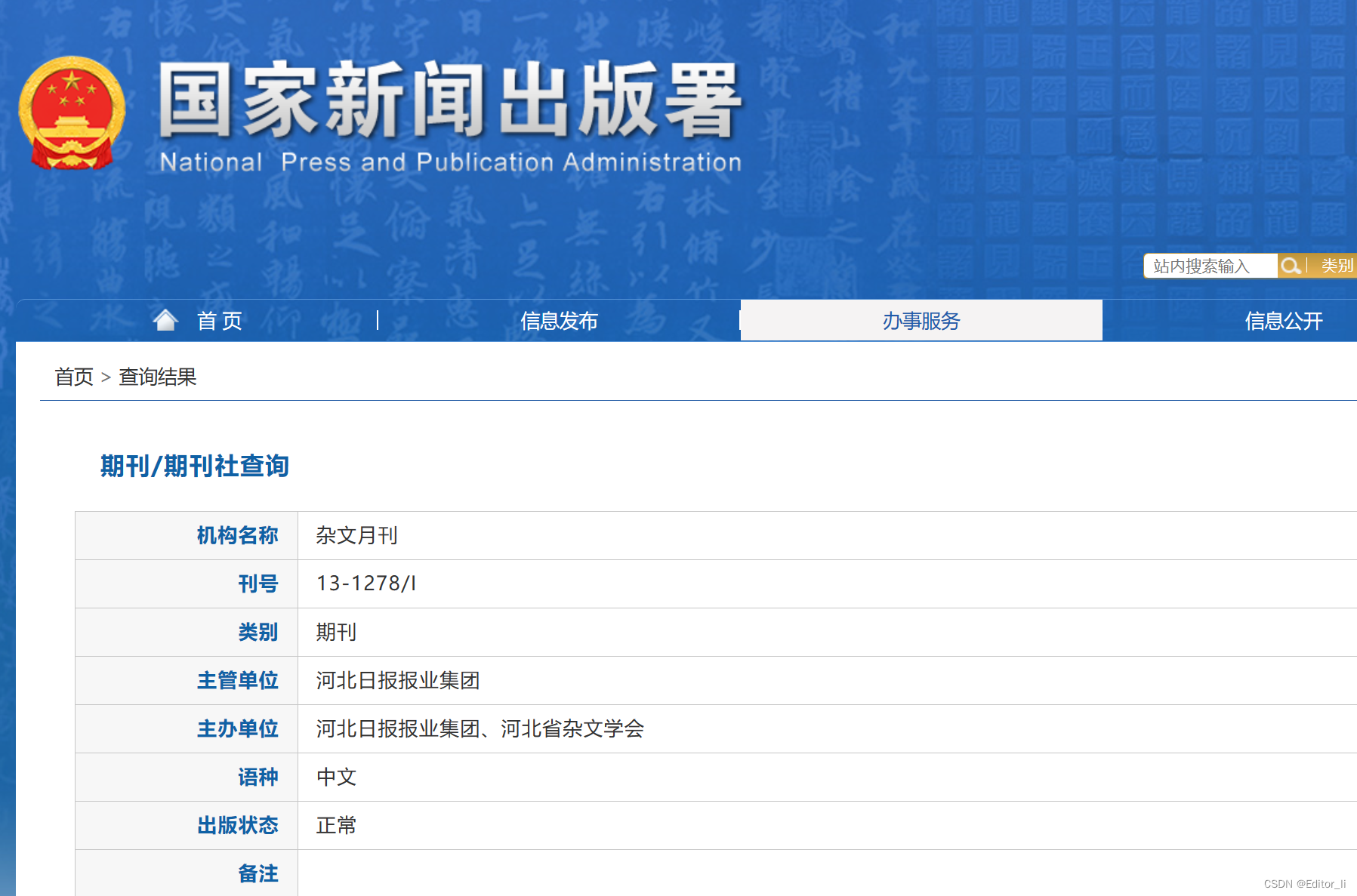Screen dimensions: 1357x896
Task: Select the value 13-1278/I
Action: click(x=366, y=583)
